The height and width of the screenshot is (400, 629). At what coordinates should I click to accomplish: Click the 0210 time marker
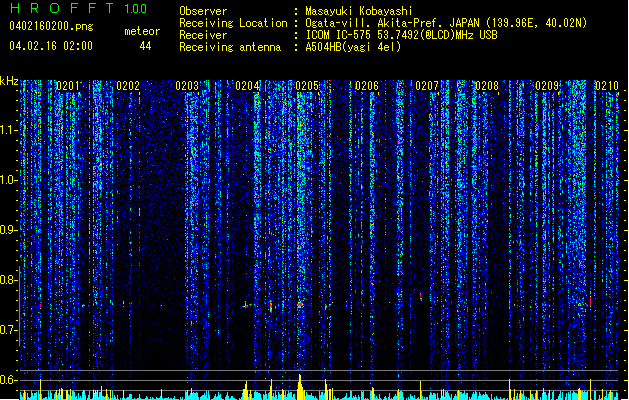pos(607,86)
